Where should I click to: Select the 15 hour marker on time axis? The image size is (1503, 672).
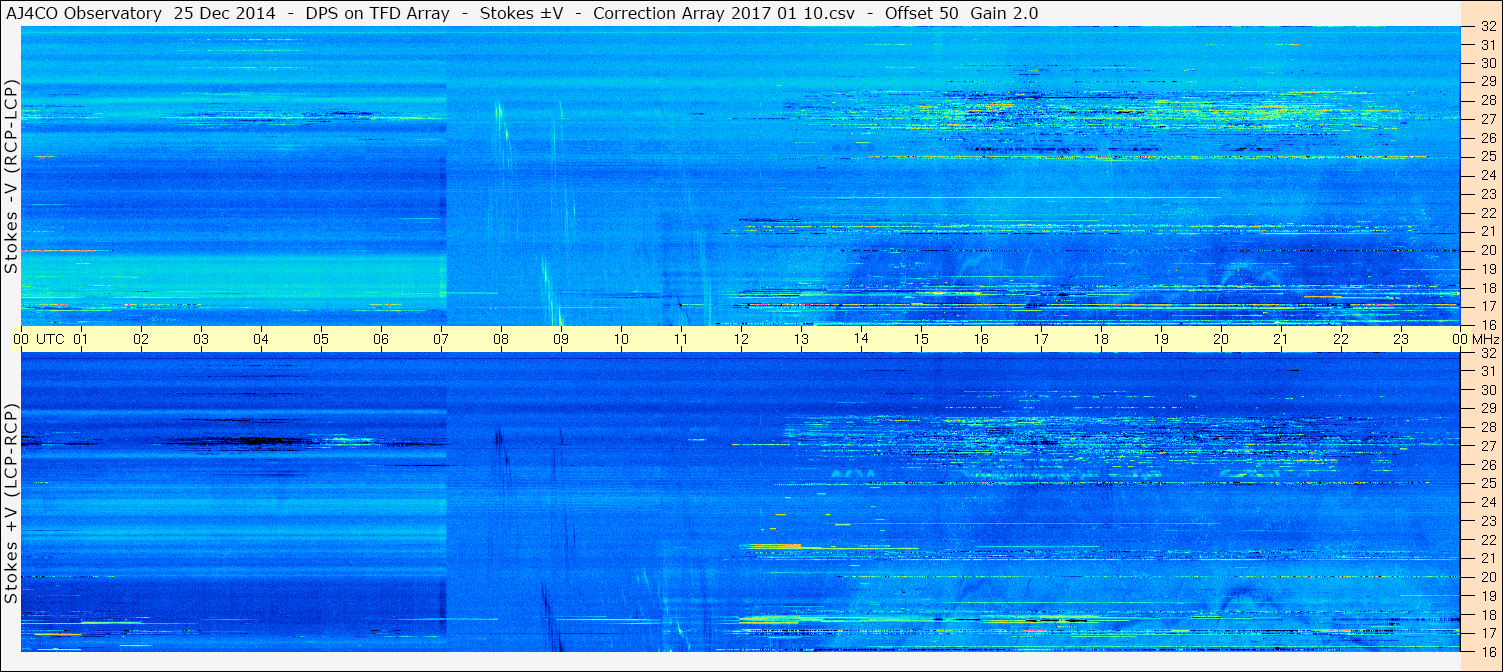tap(921, 339)
